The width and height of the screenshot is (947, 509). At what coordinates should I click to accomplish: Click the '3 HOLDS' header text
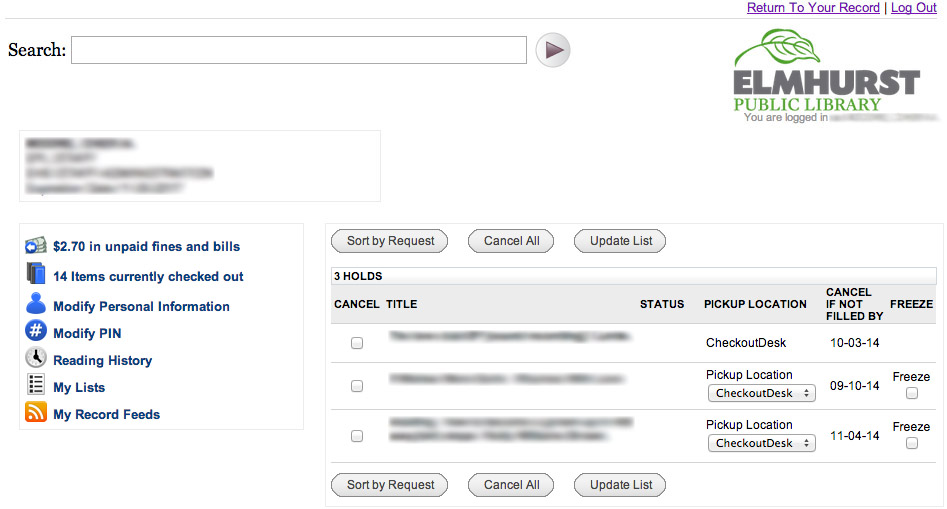click(358, 276)
